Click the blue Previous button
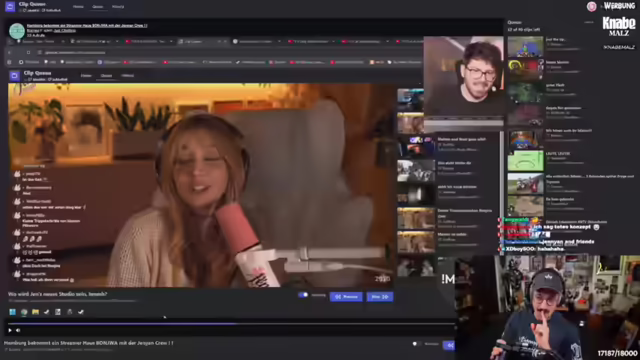This screenshot has width=640, height=360. [346, 297]
